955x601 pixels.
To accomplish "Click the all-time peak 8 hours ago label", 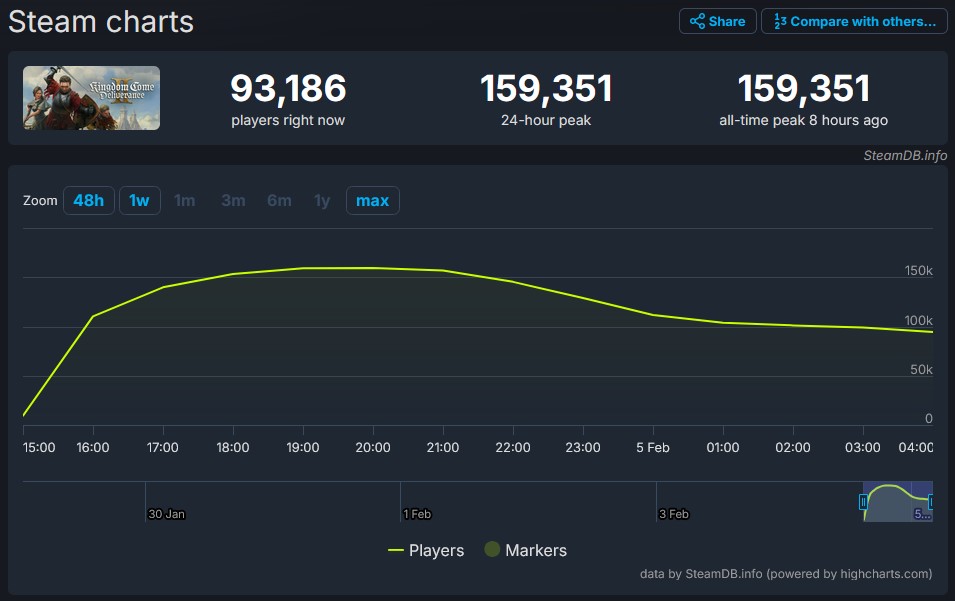I will [x=803, y=121].
